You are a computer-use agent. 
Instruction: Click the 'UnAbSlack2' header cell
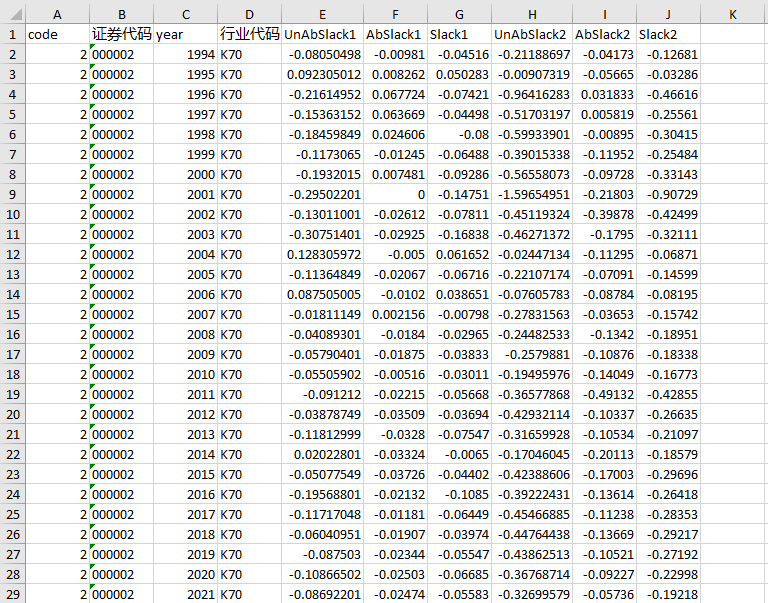point(532,34)
